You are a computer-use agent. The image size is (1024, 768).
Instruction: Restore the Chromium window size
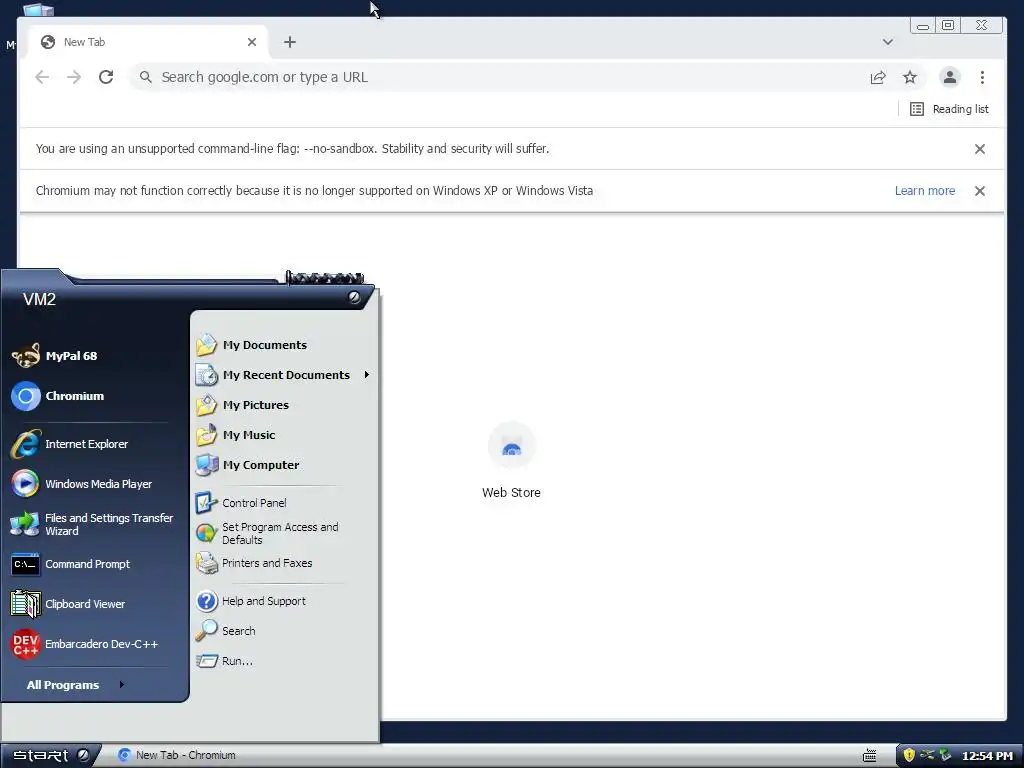click(x=948, y=25)
